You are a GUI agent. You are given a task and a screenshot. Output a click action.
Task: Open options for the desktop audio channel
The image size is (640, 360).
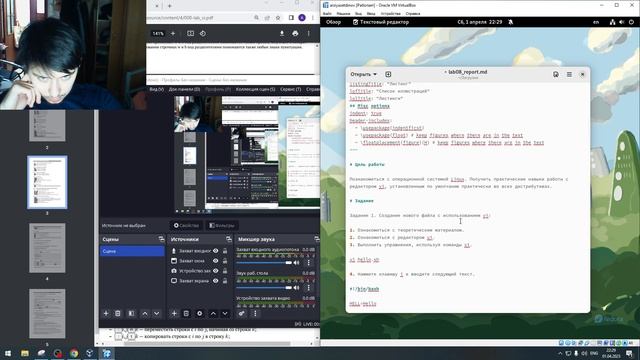point(309,287)
